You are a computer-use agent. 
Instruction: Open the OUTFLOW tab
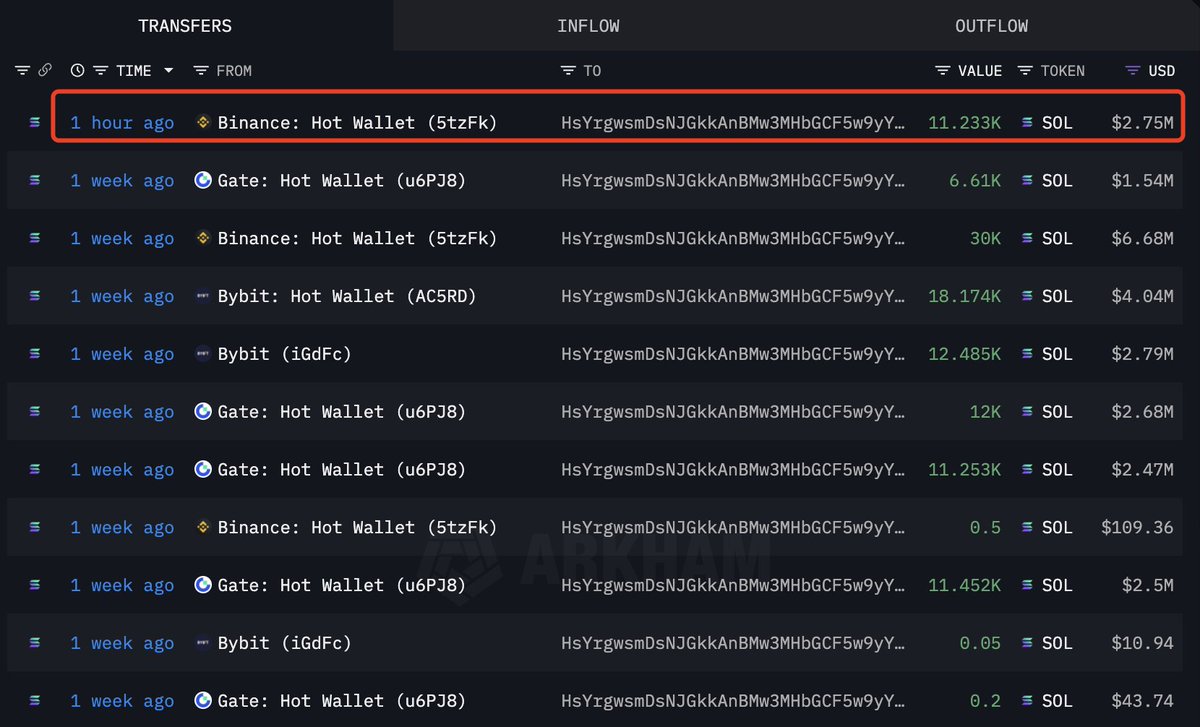(991, 26)
